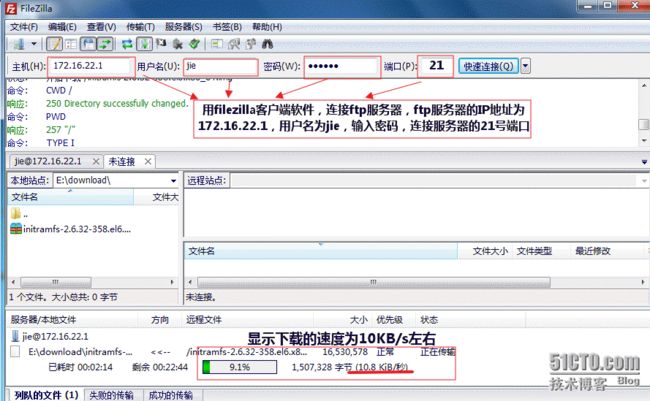Click 远程文件 queue column header
650x401 pixels.
[x=204, y=320]
